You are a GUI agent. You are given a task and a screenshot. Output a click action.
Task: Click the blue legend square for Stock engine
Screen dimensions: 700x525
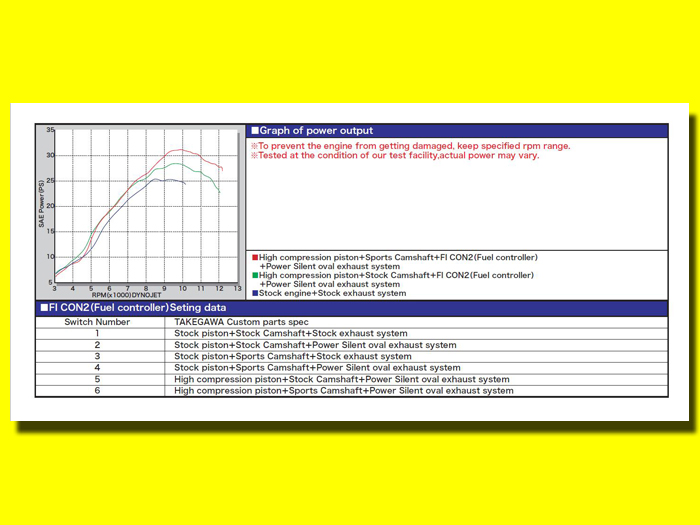point(255,293)
